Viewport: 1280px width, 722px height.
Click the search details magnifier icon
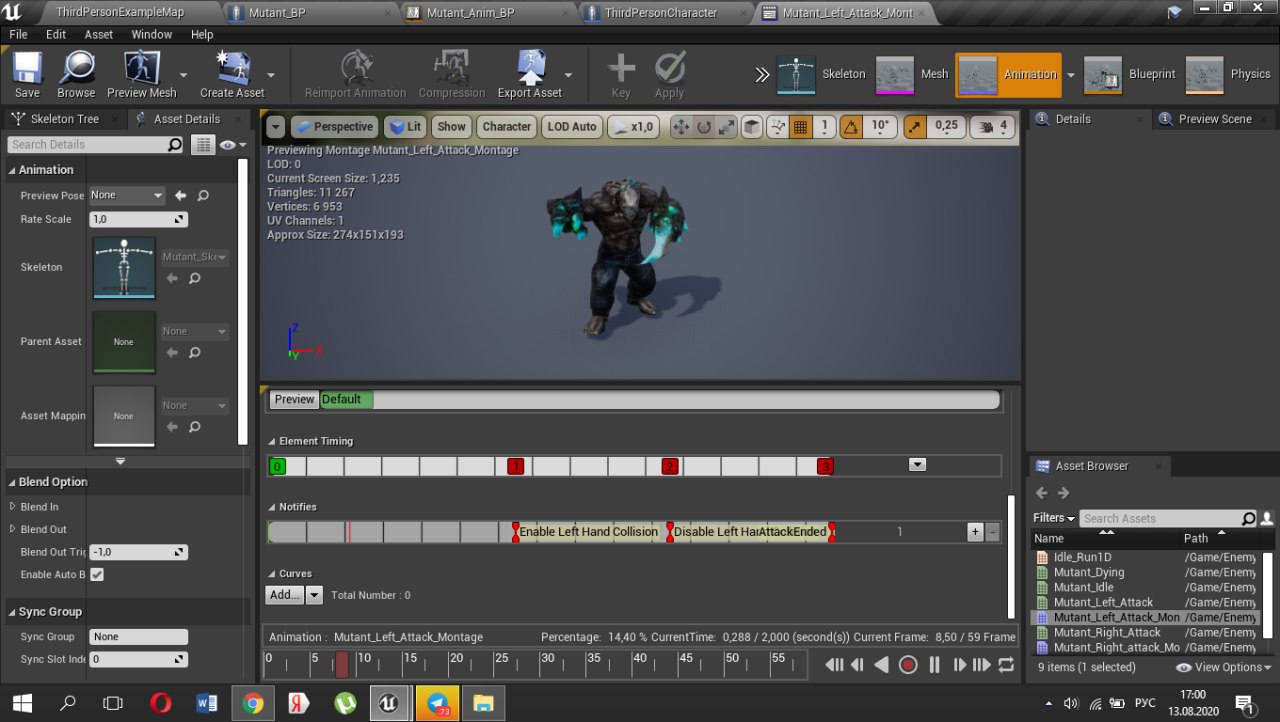click(175, 145)
